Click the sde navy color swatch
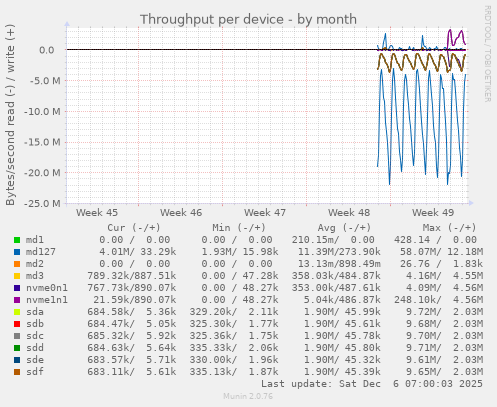The height and width of the screenshot is (407, 497). 17,360
